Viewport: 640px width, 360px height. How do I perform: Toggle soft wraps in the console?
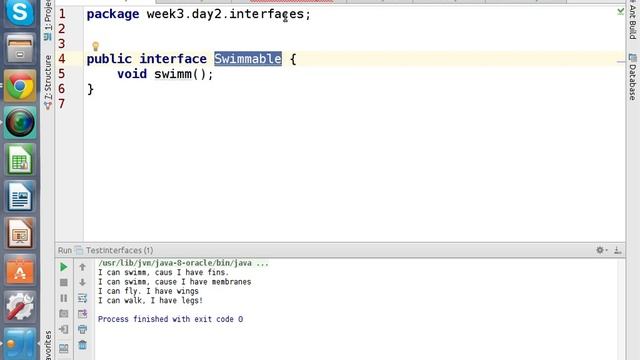(82, 298)
